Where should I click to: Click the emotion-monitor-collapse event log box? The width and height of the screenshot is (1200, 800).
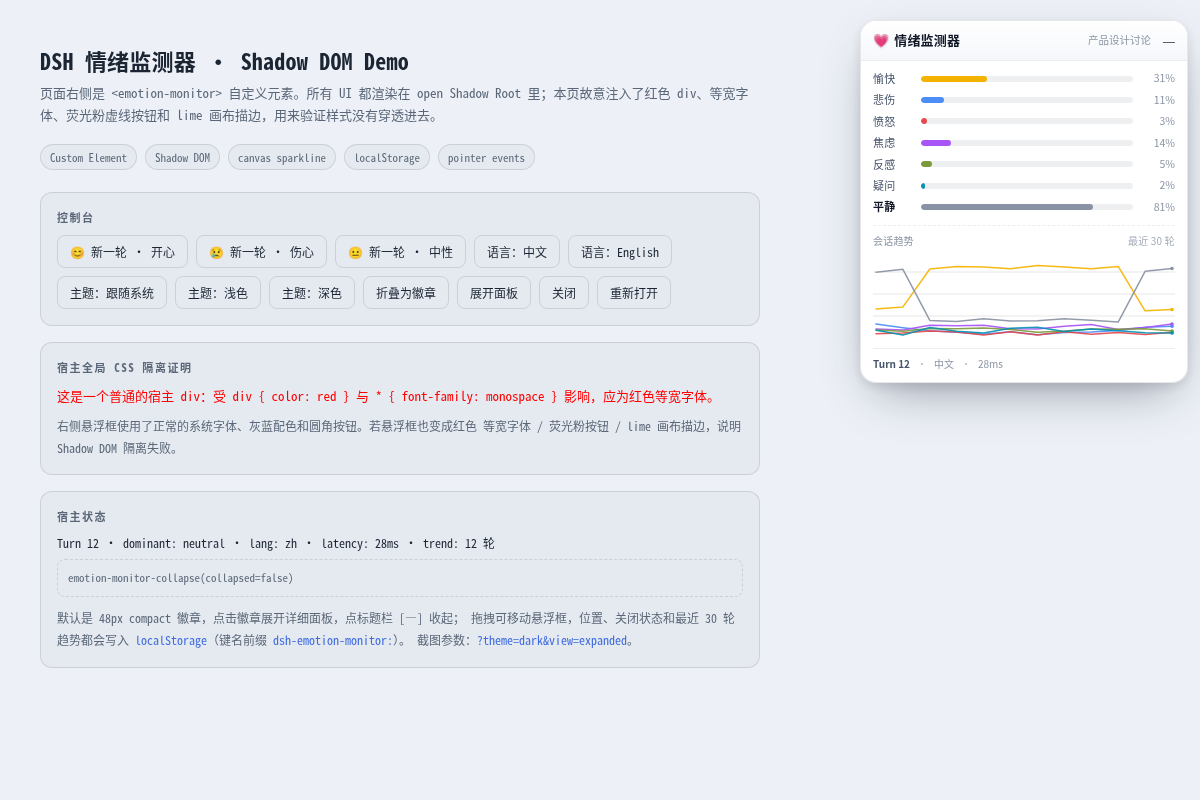[x=400, y=578]
